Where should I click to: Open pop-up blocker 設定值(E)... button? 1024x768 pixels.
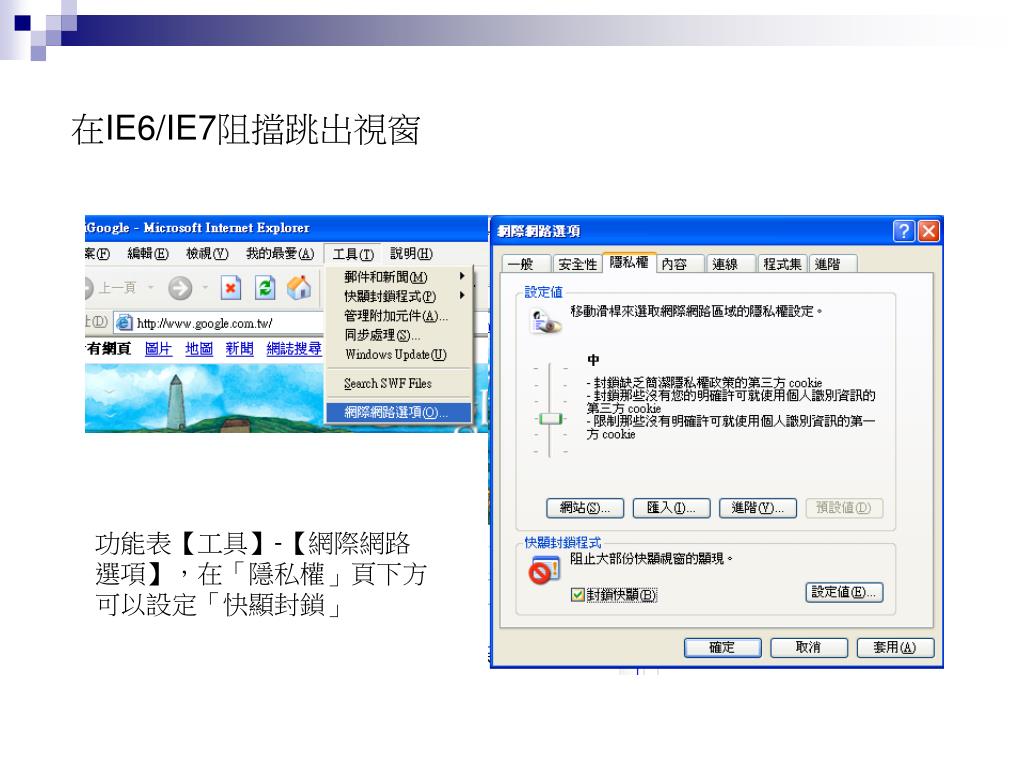(x=844, y=592)
